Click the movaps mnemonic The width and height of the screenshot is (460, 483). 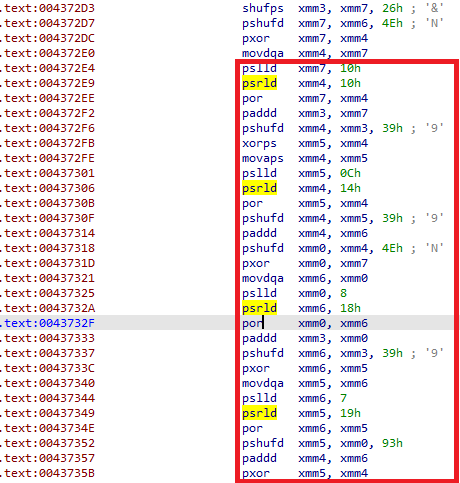pyautogui.click(x=263, y=158)
